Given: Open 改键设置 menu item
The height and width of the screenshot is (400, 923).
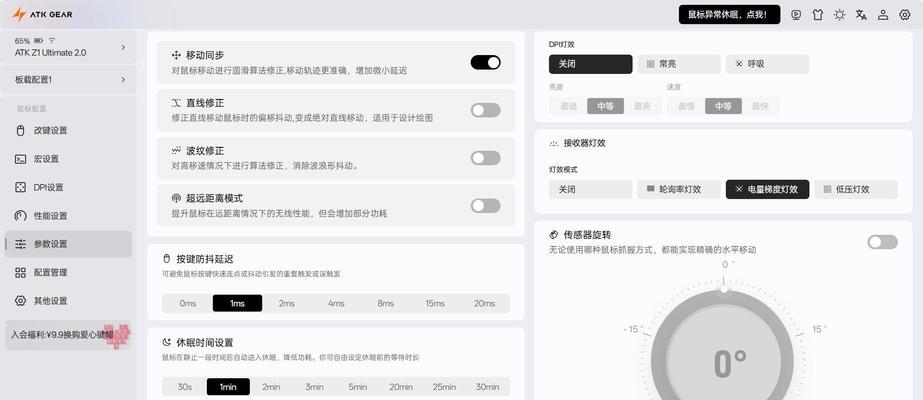Looking at the screenshot, I should (68, 131).
